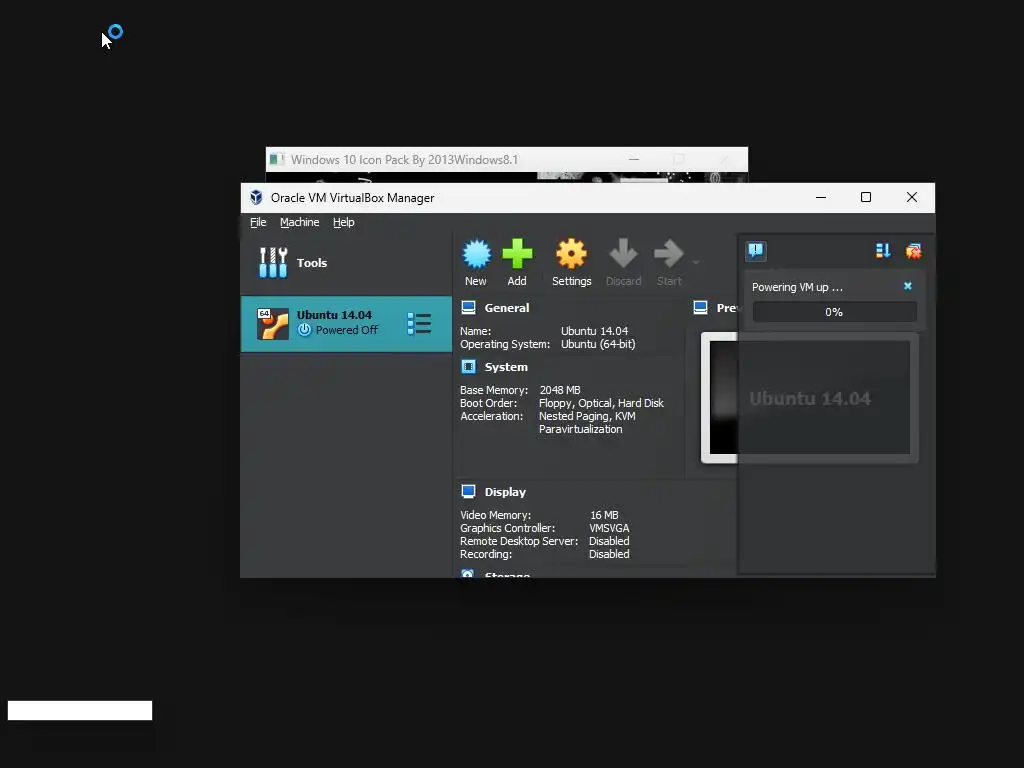Click the System section header
The image size is (1024, 768).
pos(506,367)
